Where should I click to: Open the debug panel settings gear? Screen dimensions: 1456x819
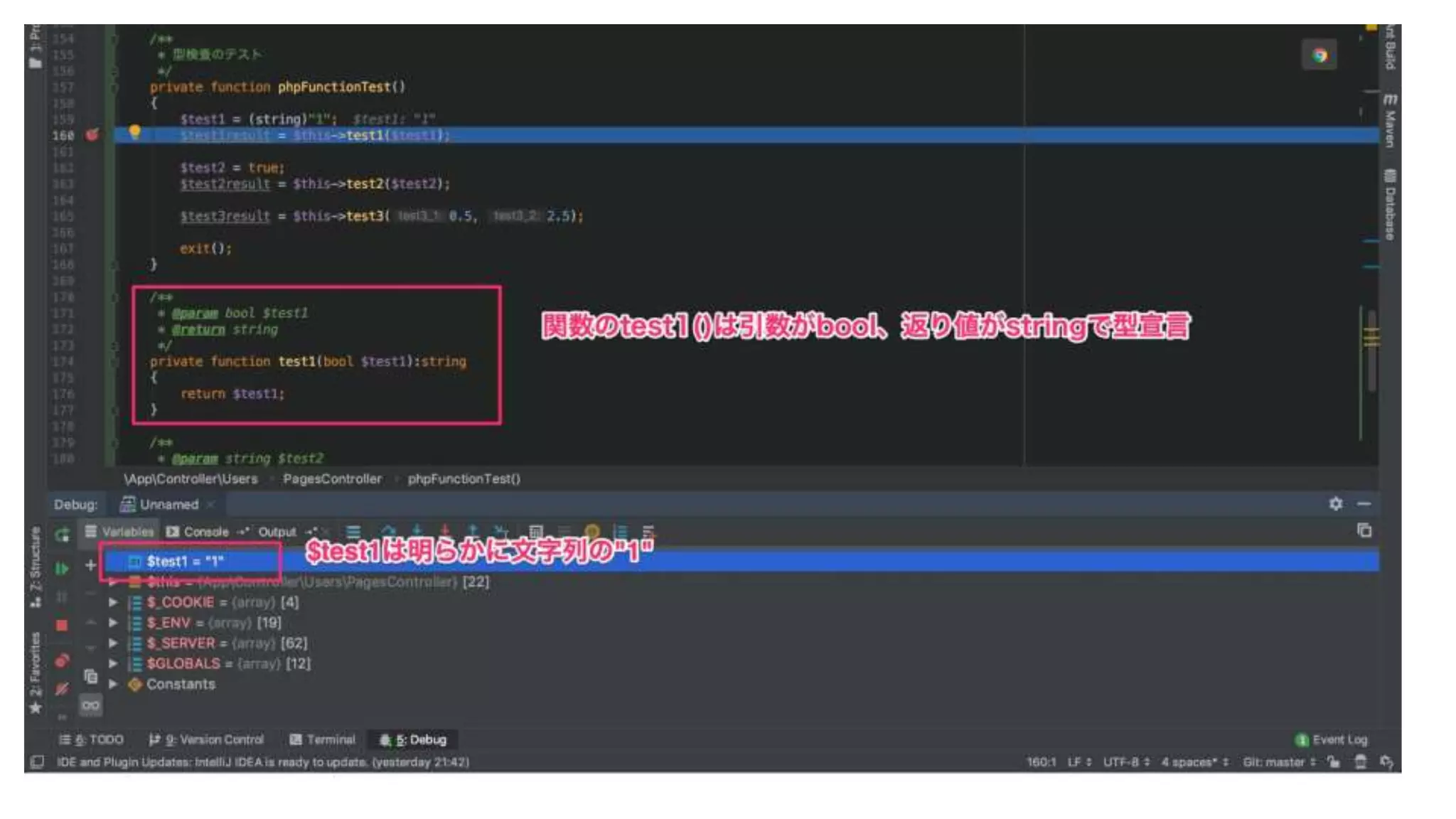(x=1335, y=504)
